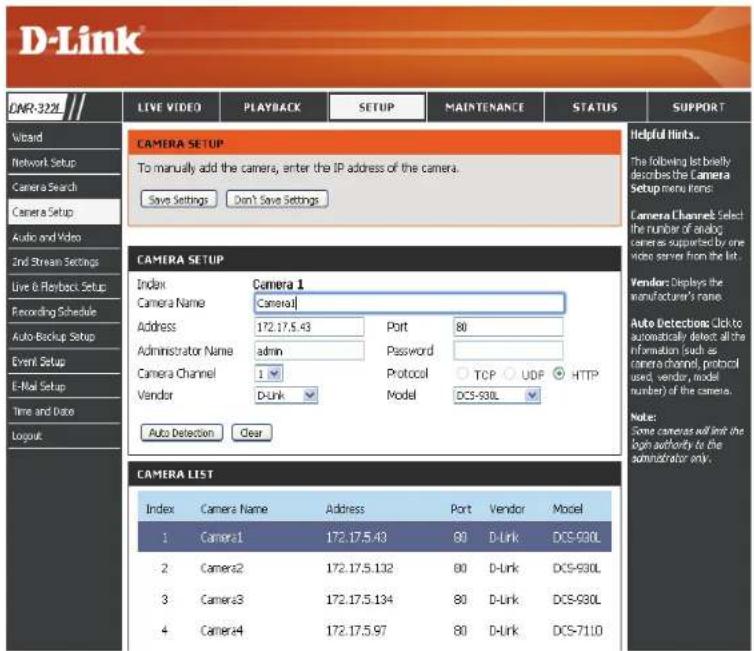
Task: Open Auto-Backup Setup in the sidebar
Action: (x=64, y=337)
